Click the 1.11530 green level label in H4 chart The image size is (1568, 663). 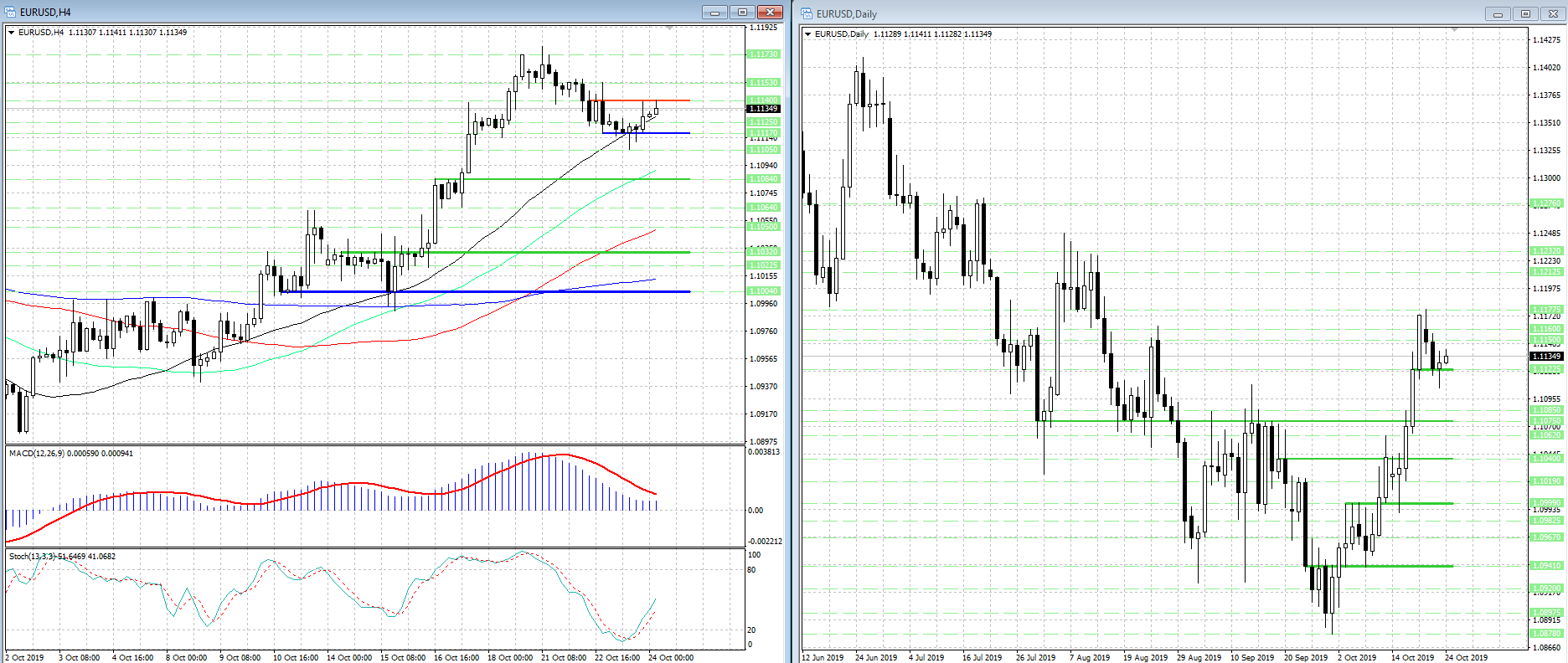[763, 83]
